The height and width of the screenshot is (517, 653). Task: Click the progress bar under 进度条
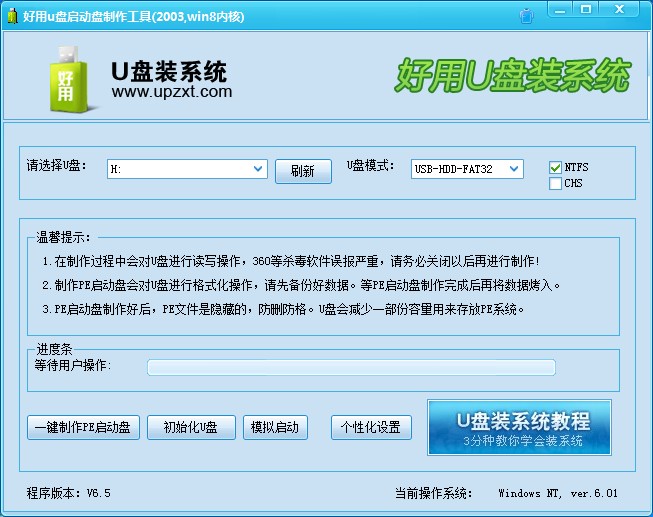[350, 366]
